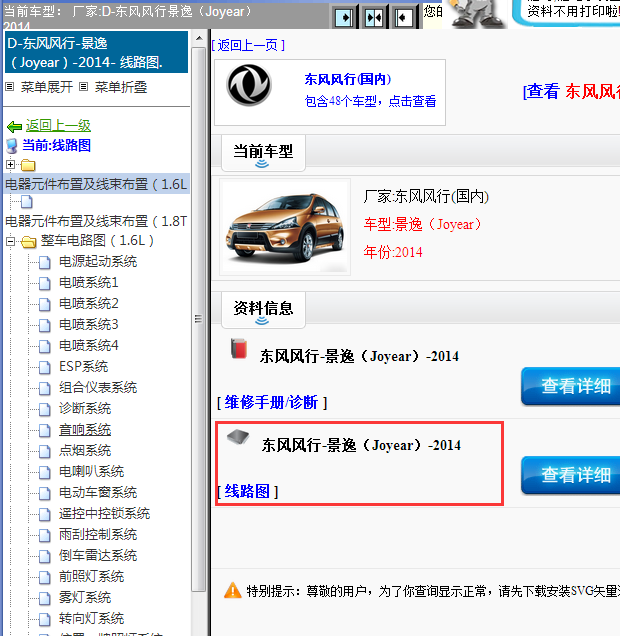Open 诊断系统 diagram
Image resolution: width=620 pixels, height=636 pixels.
pos(85,408)
